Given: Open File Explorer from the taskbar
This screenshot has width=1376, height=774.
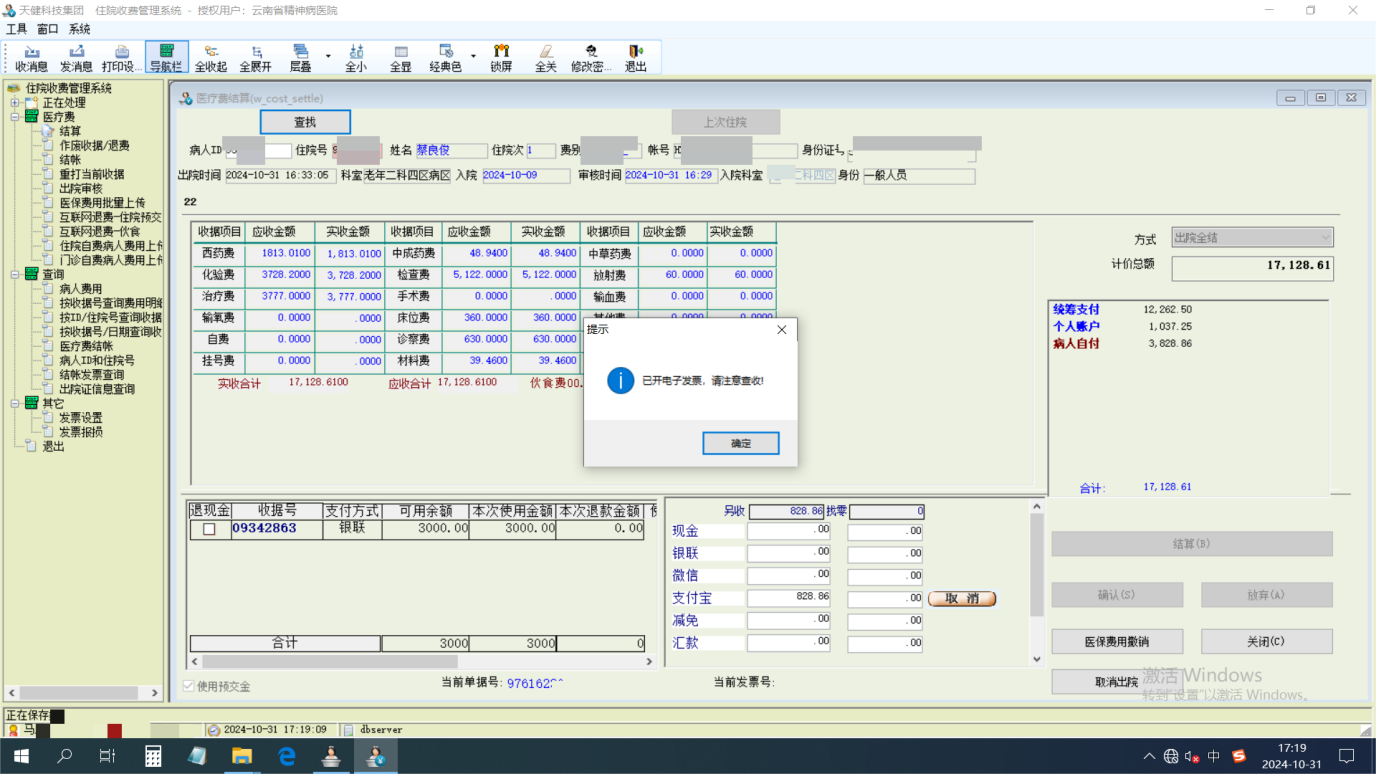Looking at the screenshot, I should pos(242,756).
